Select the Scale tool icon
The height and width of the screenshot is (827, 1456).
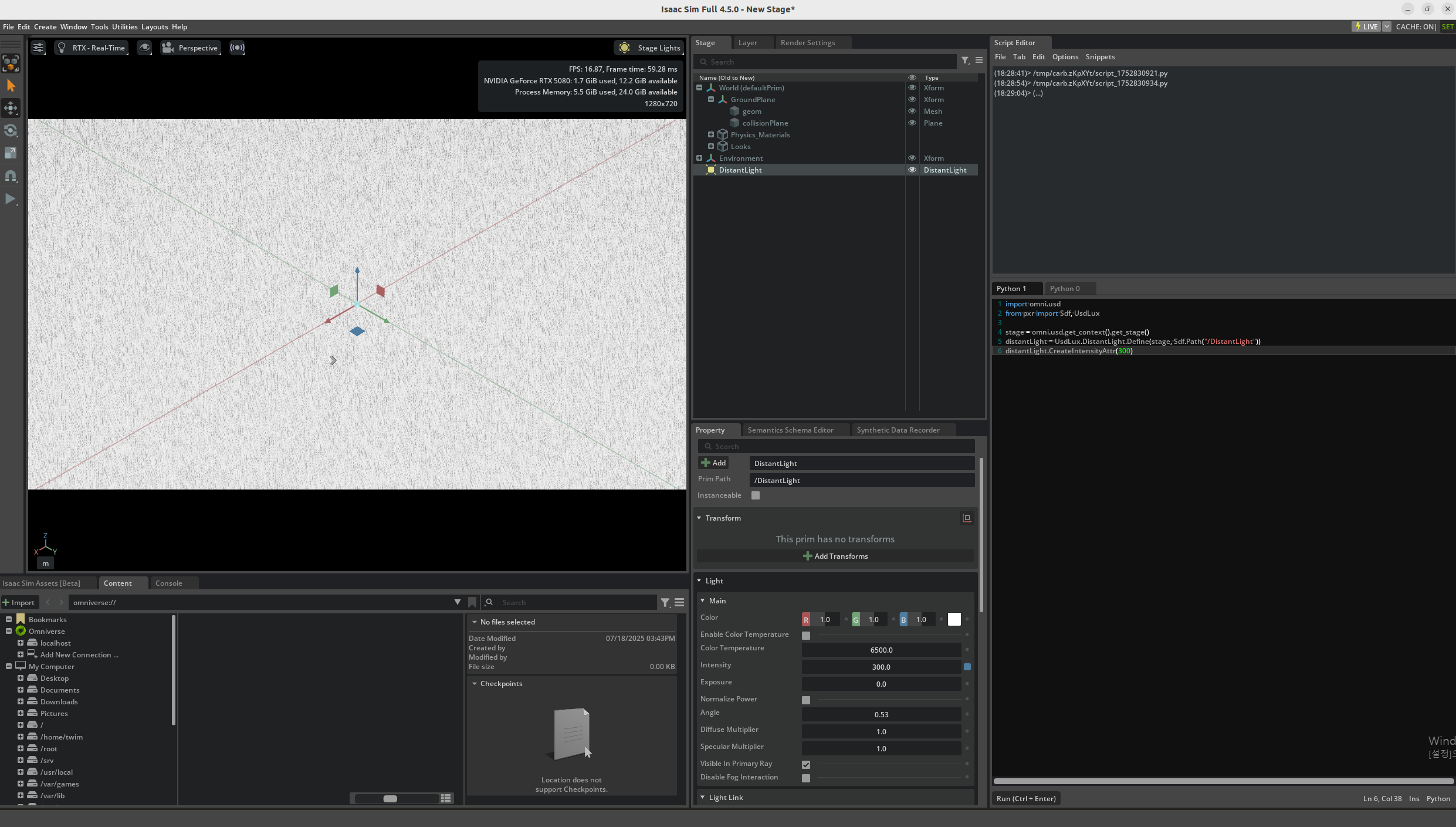click(11, 153)
